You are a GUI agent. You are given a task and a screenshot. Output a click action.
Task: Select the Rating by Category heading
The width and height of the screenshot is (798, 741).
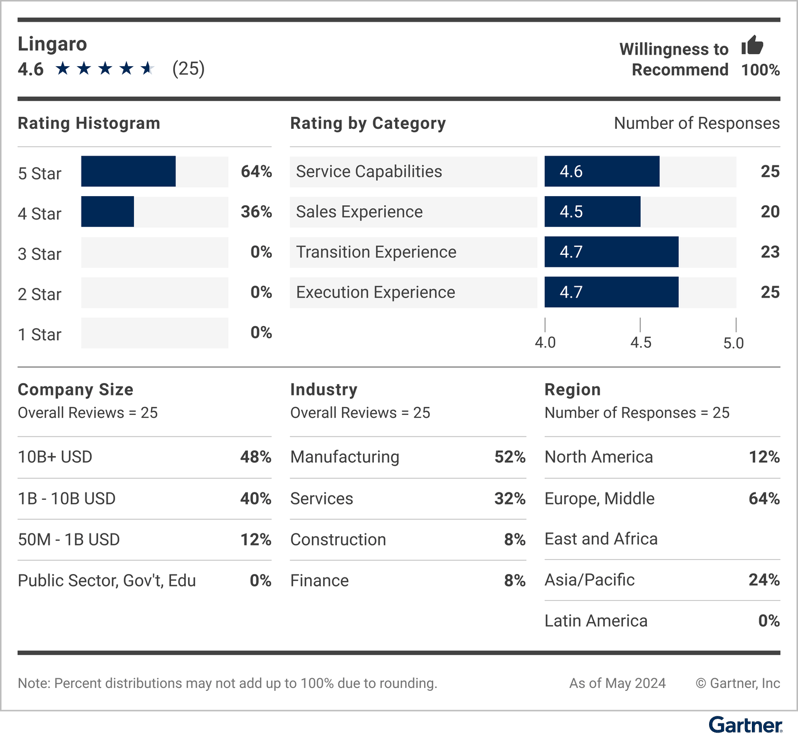pyautogui.click(x=368, y=123)
